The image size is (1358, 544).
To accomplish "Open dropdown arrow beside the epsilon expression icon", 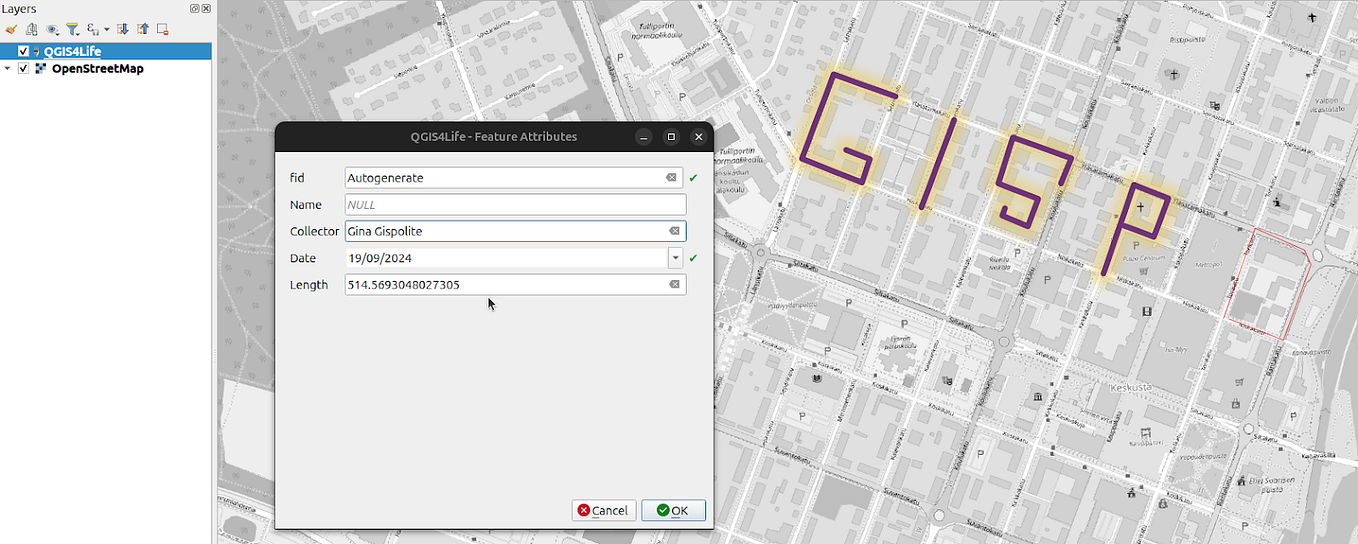I will 106,30.
